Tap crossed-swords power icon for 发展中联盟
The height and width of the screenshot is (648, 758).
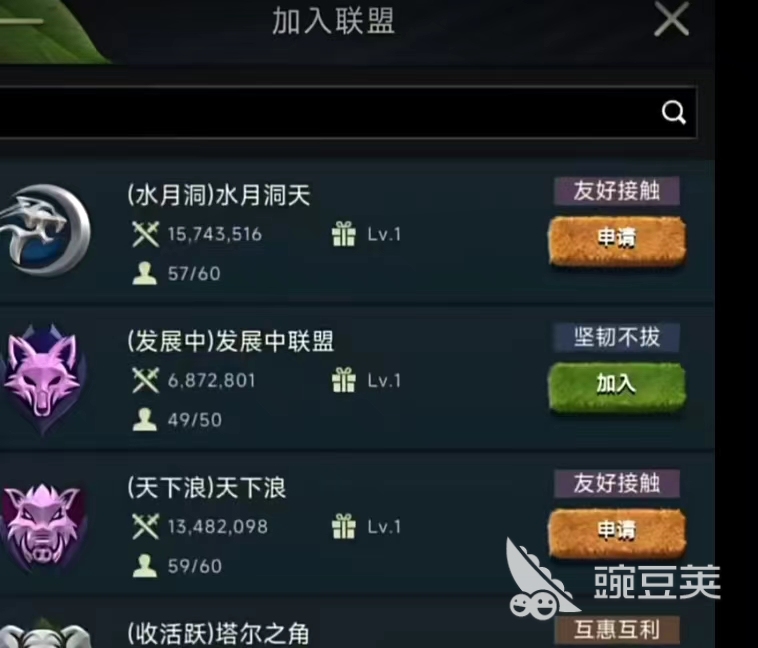[145, 380]
